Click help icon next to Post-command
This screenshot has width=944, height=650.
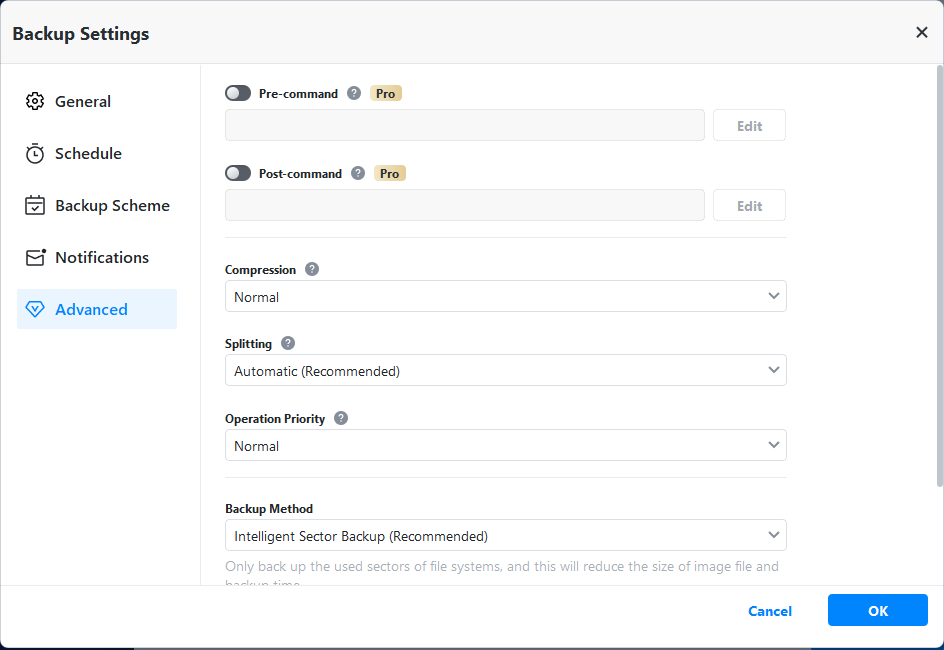358,173
